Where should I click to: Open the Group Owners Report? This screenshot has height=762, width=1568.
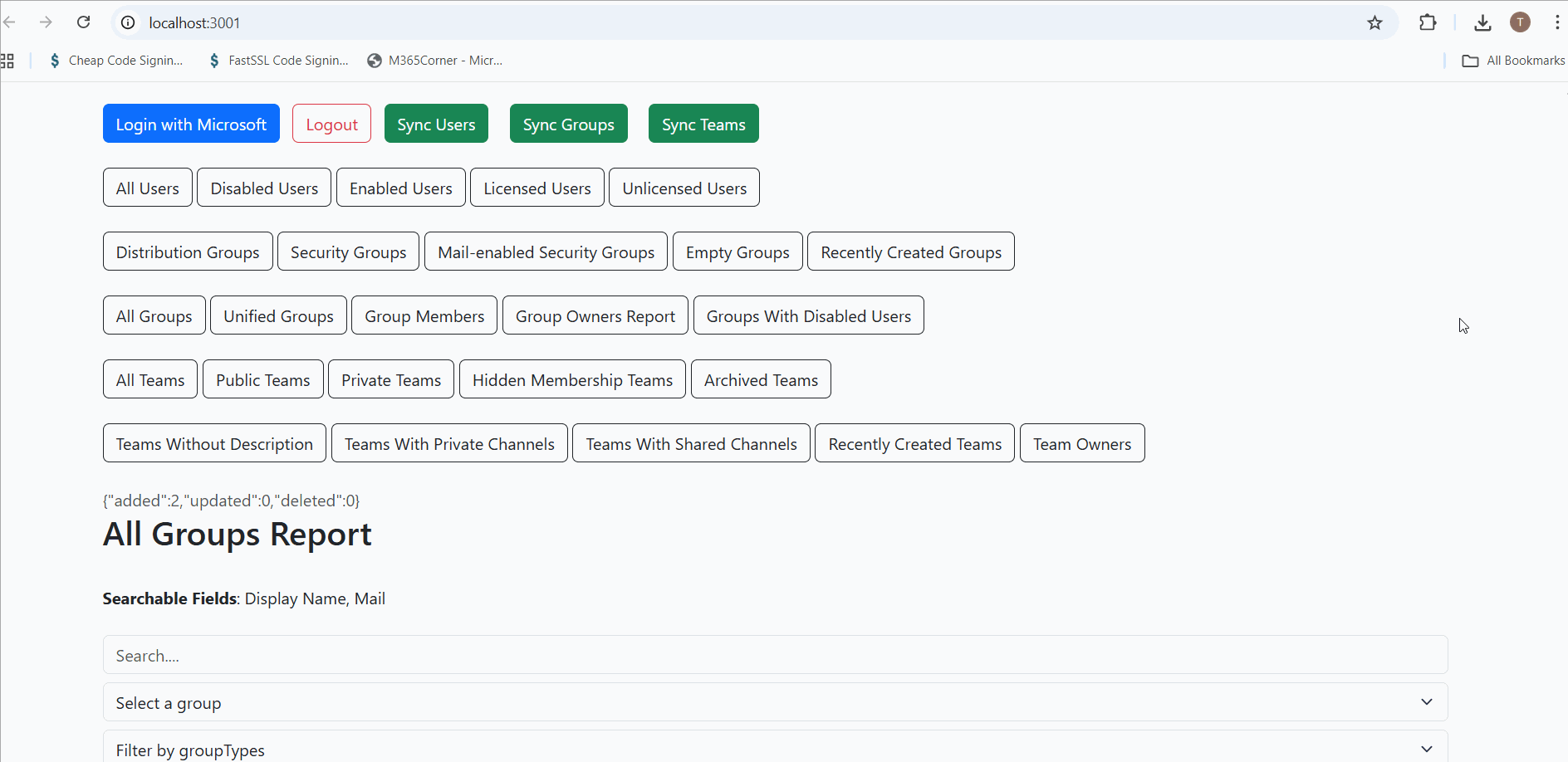coord(595,315)
